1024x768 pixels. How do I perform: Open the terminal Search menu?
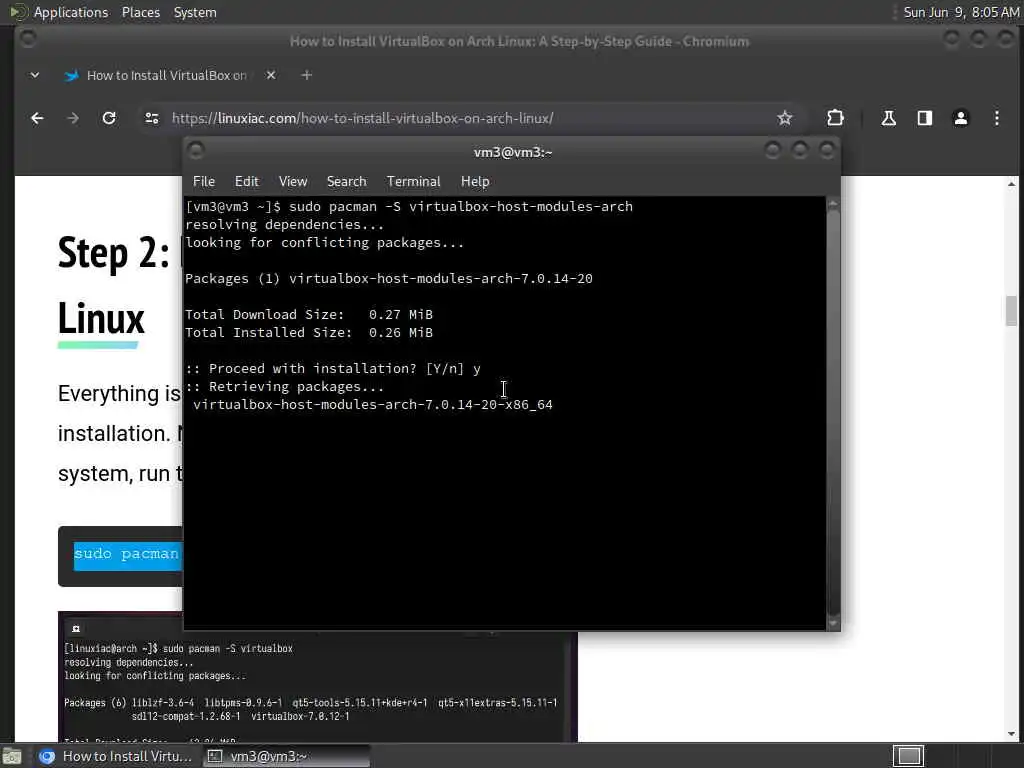[346, 182]
